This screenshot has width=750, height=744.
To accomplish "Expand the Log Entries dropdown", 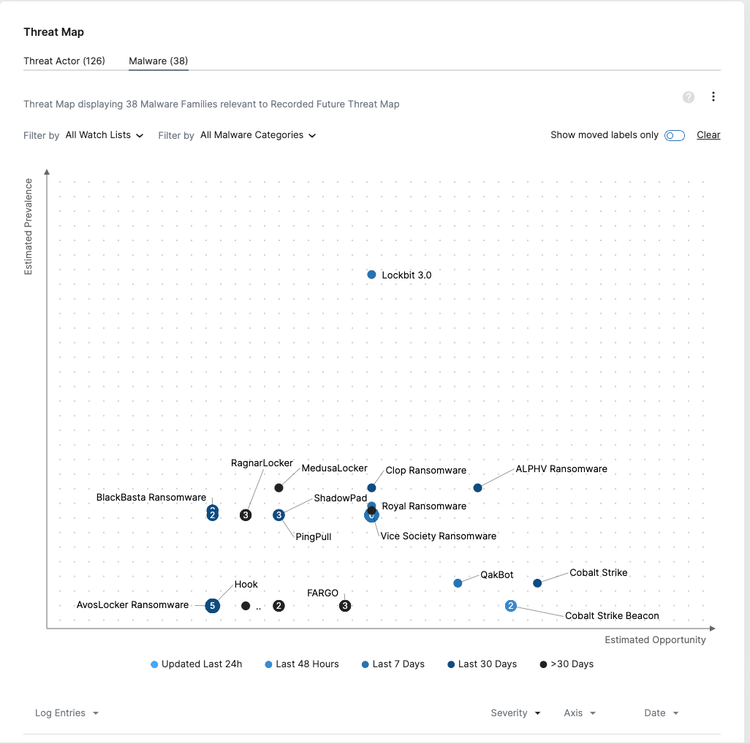I will pos(67,713).
